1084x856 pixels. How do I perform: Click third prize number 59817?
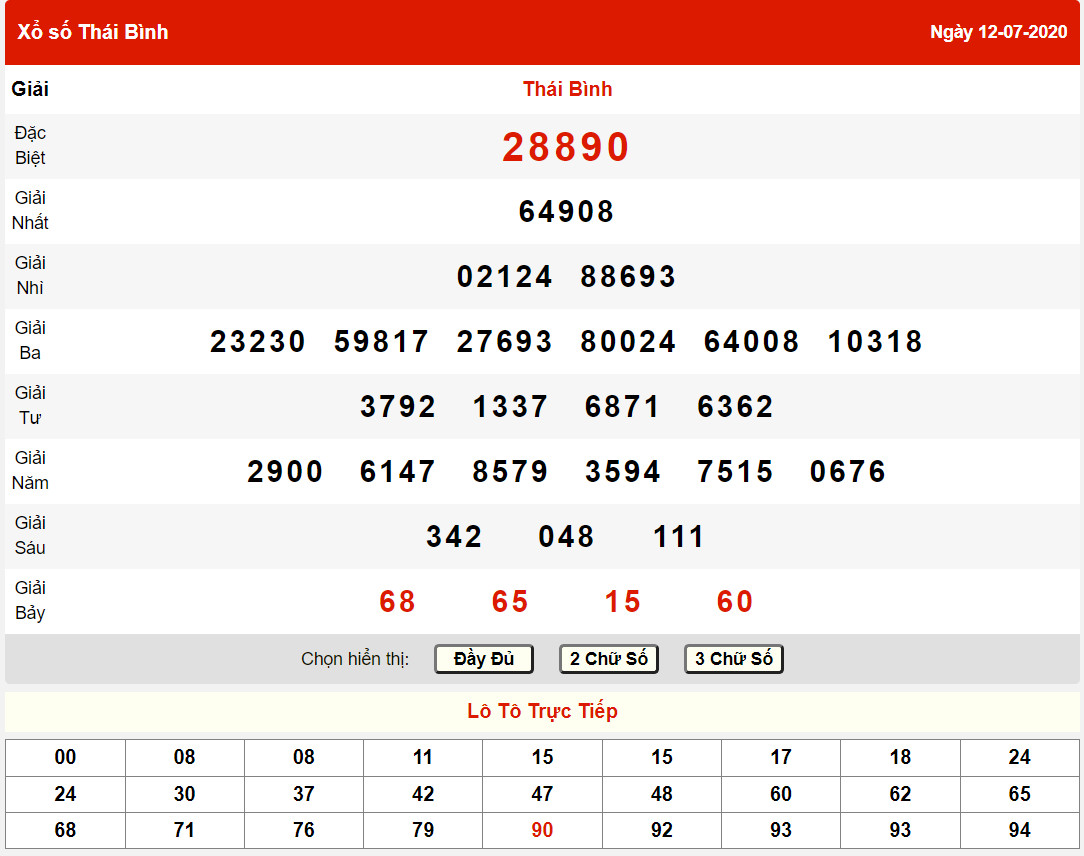click(381, 342)
